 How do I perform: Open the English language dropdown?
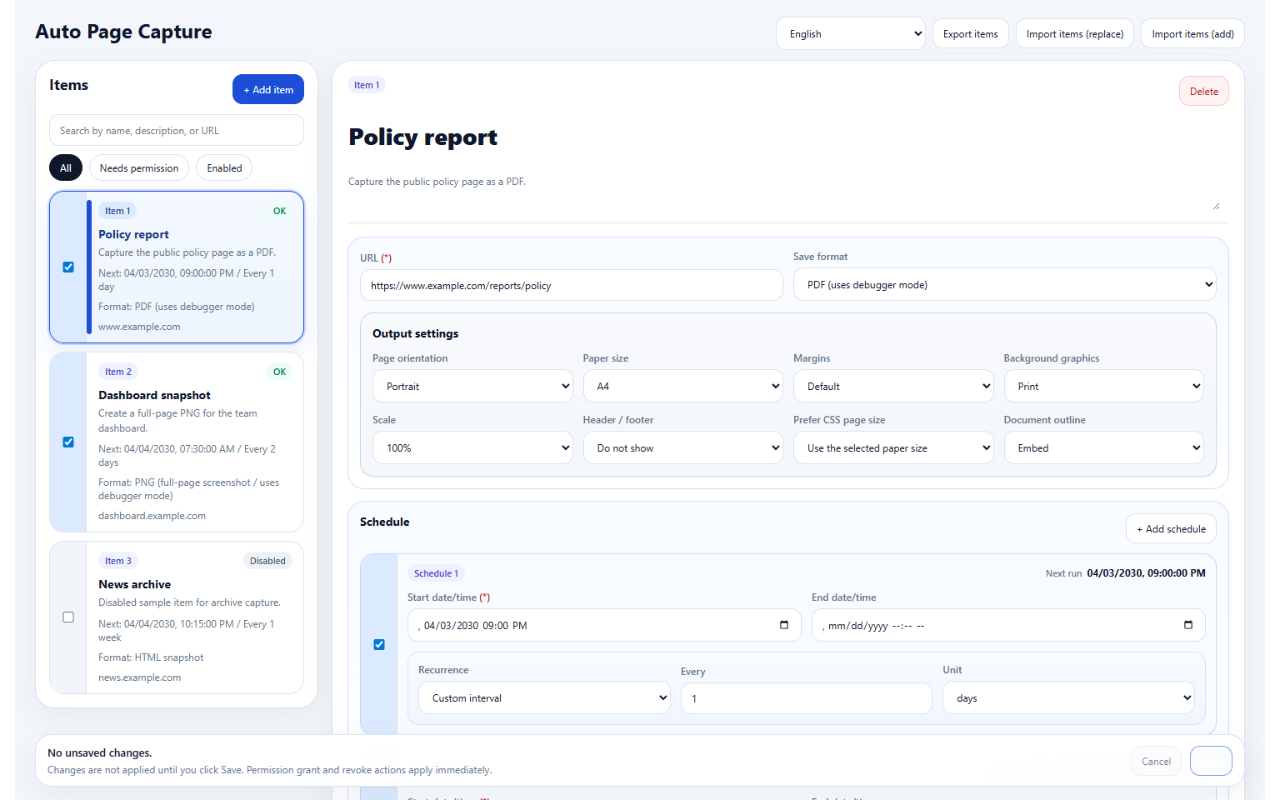tap(851, 34)
